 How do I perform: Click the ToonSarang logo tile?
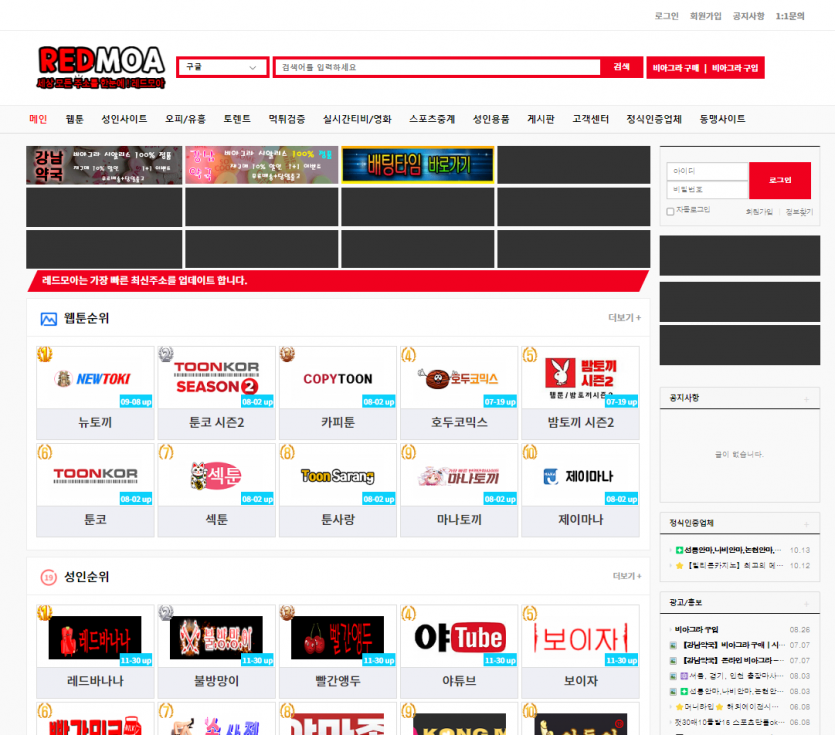point(338,475)
